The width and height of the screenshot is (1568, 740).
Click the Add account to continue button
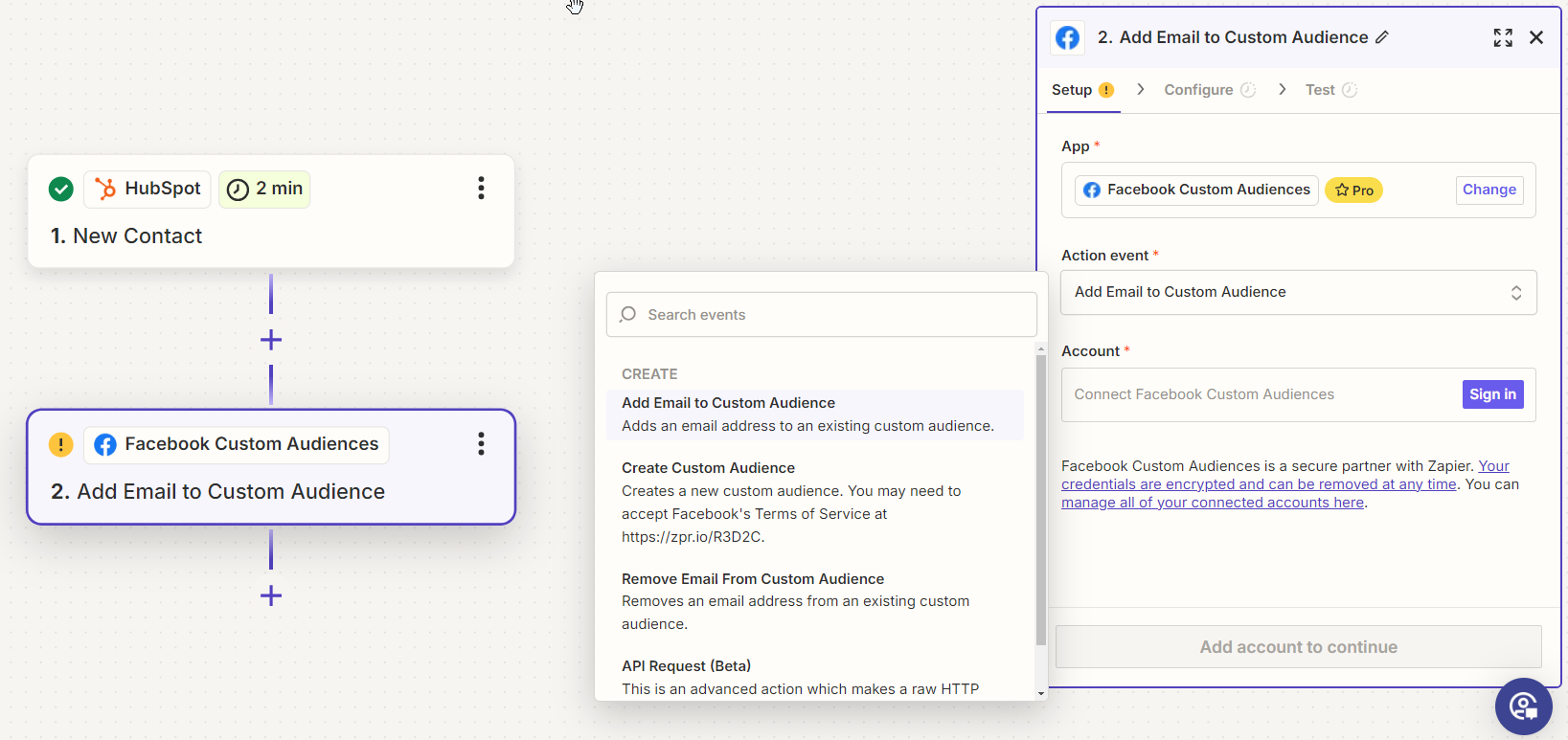tap(1299, 647)
